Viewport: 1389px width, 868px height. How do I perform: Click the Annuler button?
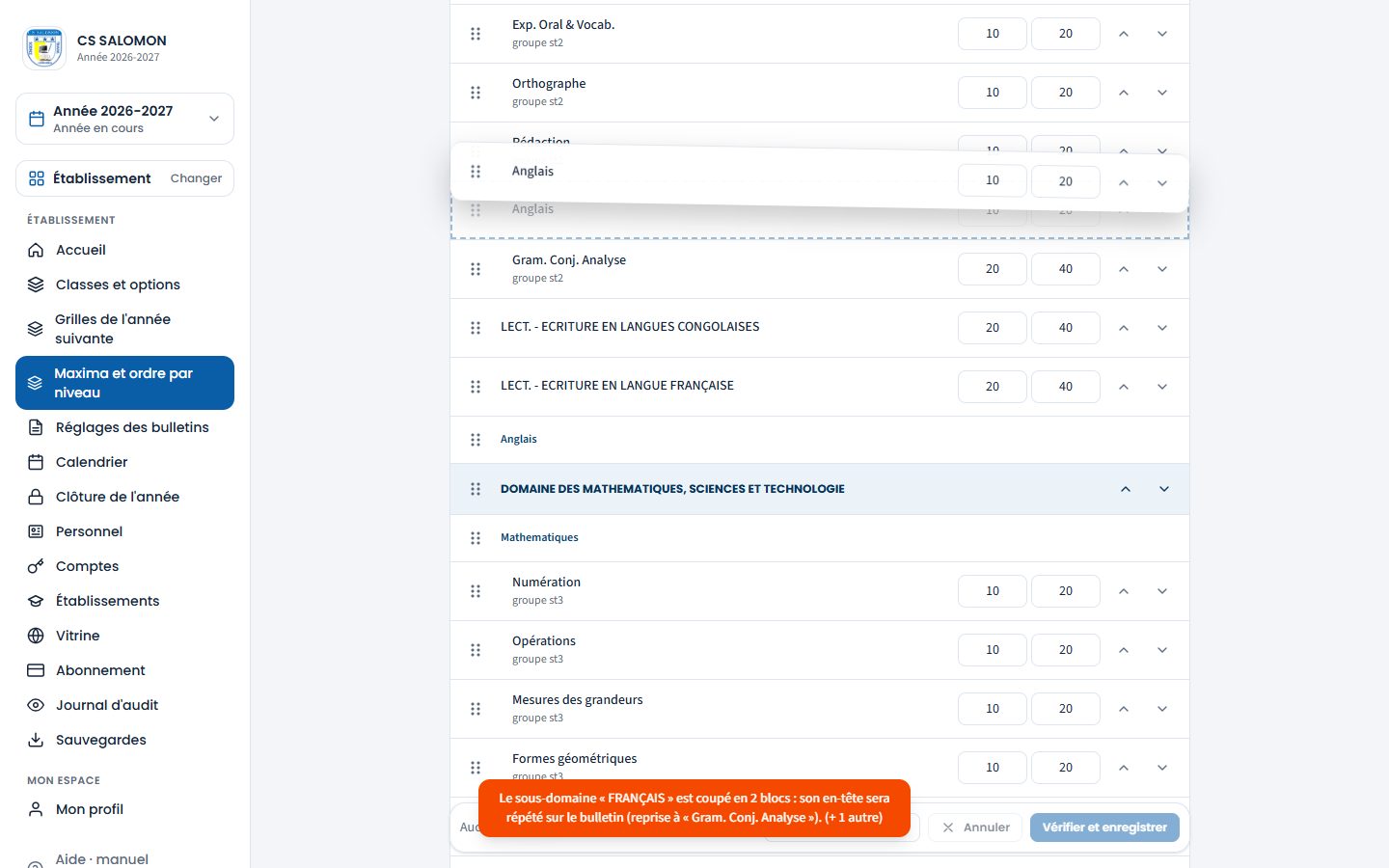[x=975, y=827]
